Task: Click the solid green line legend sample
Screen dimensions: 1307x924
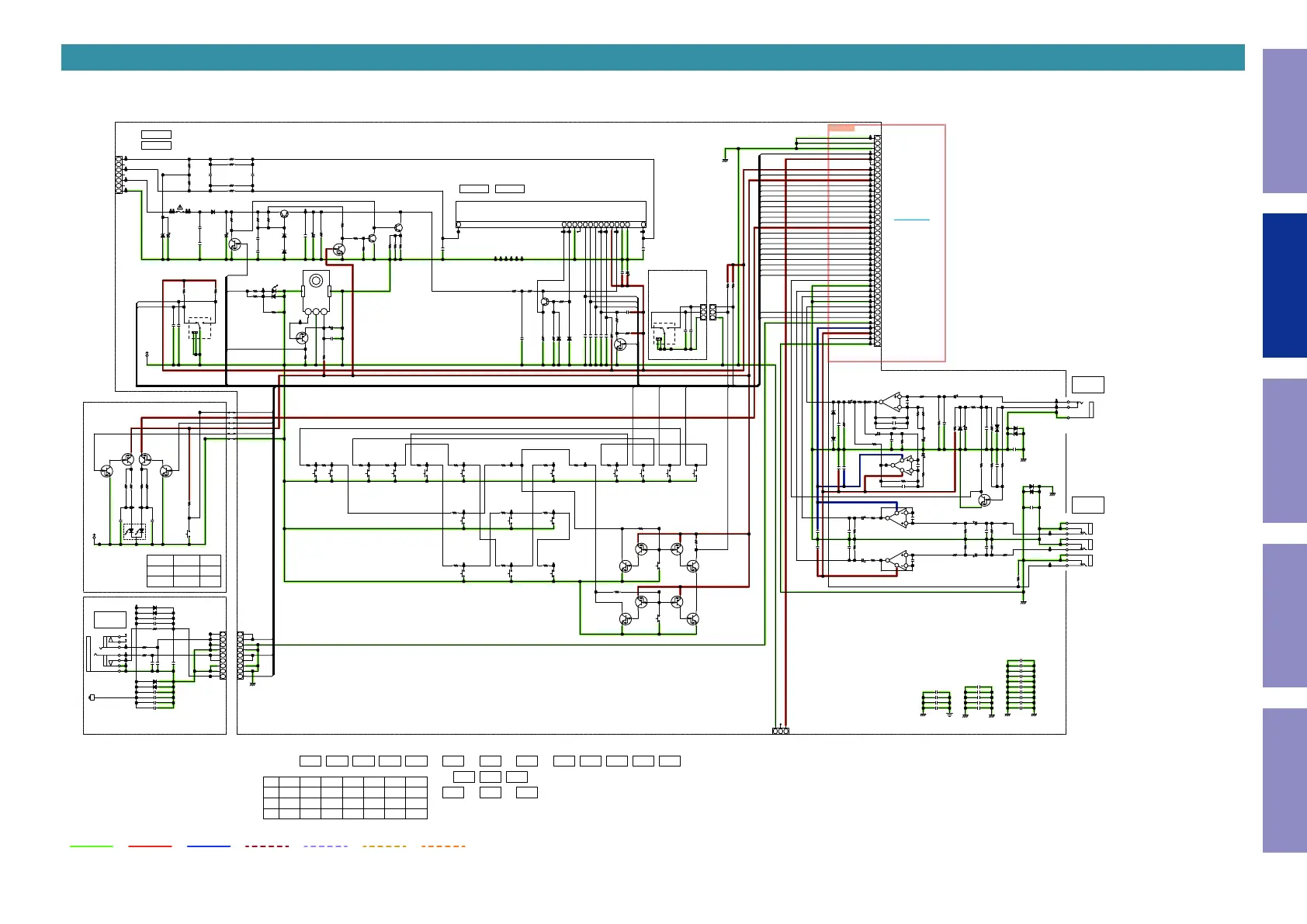Action: (x=91, y=846)
